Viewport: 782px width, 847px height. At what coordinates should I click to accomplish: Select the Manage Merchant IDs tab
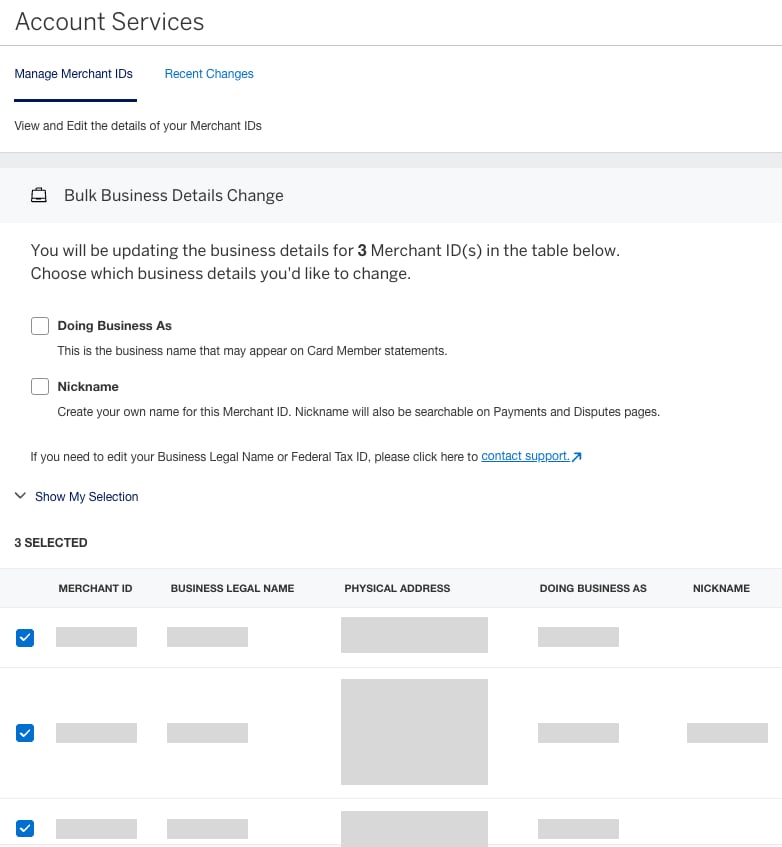[74, 74]
